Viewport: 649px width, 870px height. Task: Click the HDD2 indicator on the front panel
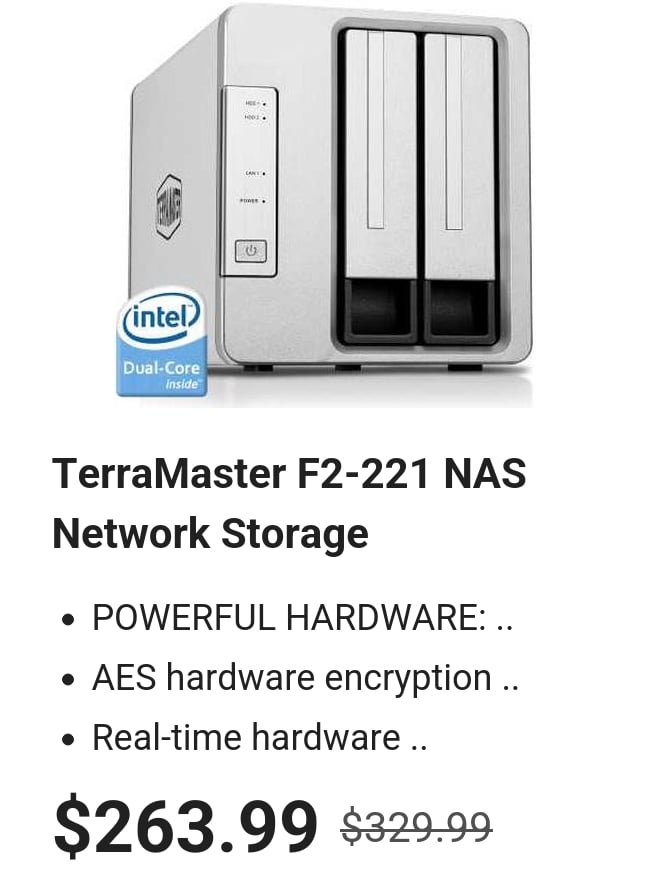pyautogui.click(x=255, y=118)
